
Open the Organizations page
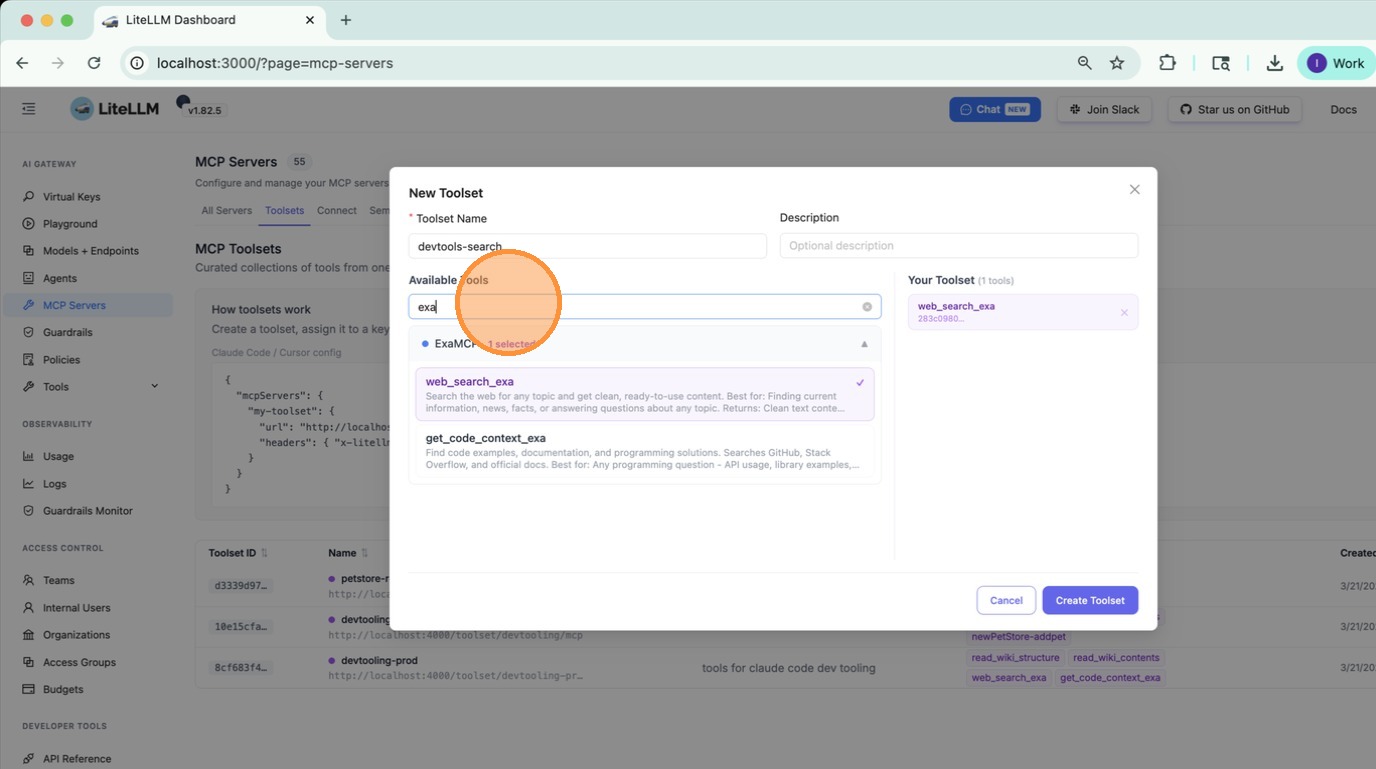[76, 635]
